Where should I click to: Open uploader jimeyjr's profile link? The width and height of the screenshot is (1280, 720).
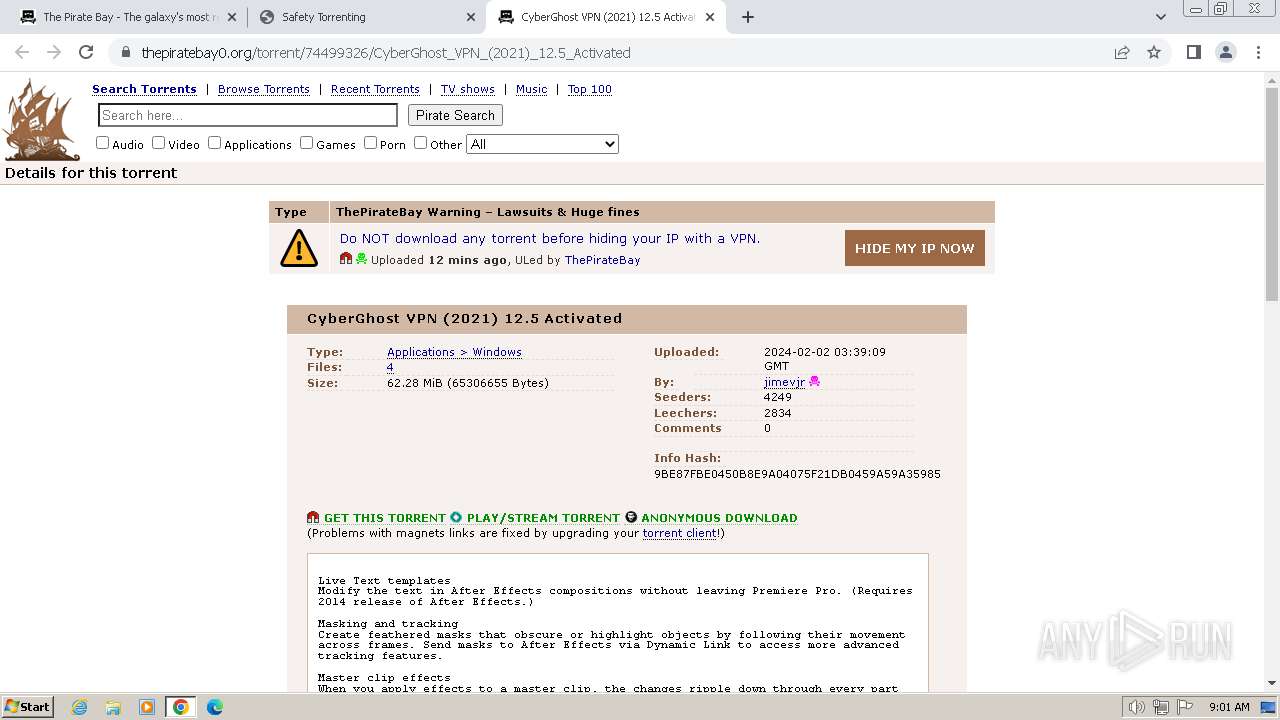pos(784,382)
